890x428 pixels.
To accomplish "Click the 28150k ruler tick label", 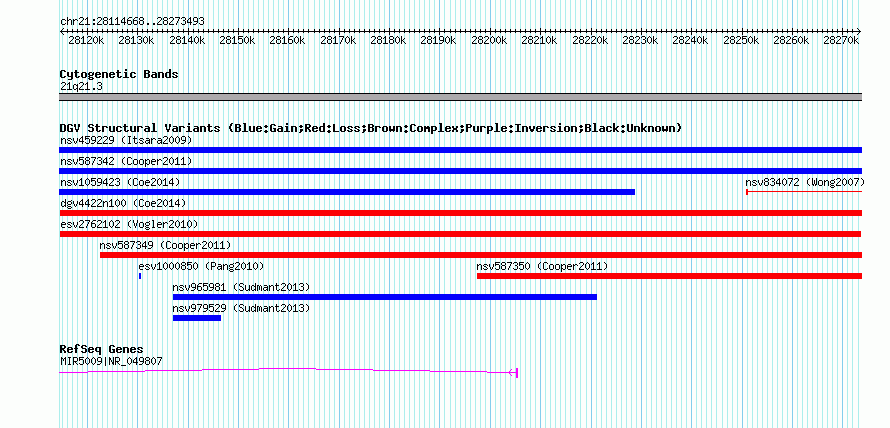I will point(237,41).
